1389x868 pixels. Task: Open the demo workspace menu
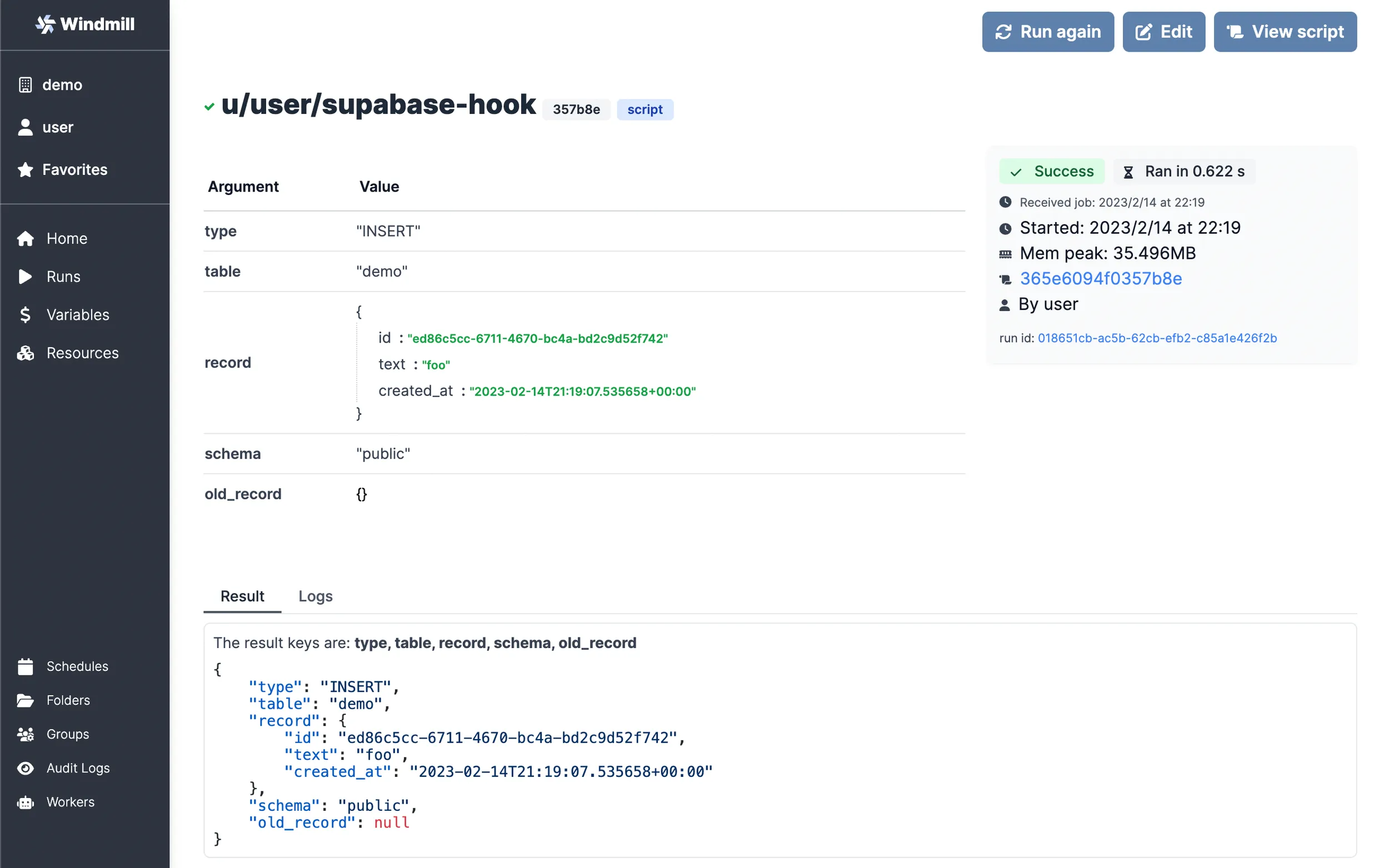click(62, 85)
